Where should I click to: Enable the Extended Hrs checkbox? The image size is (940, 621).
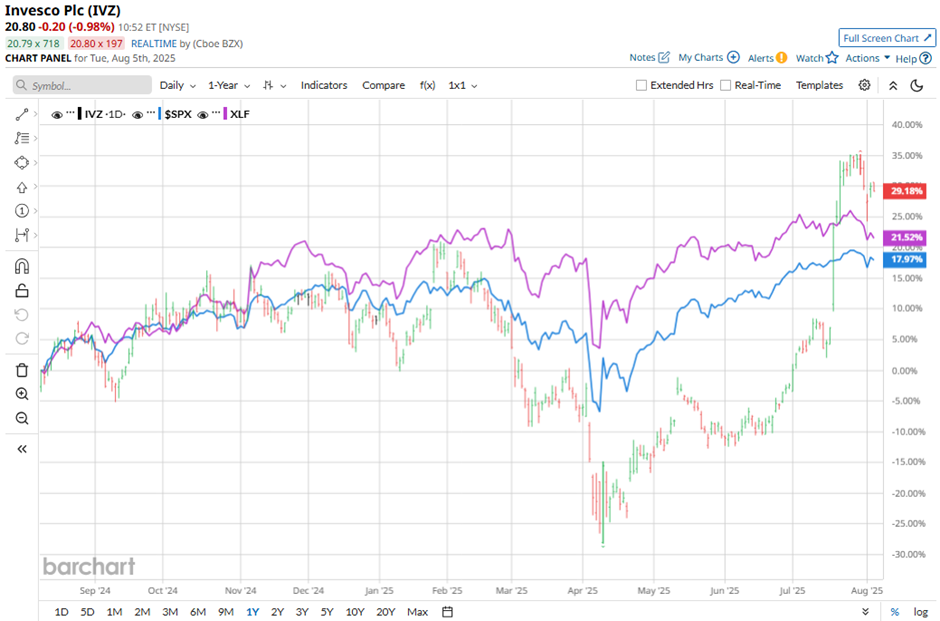641,85
